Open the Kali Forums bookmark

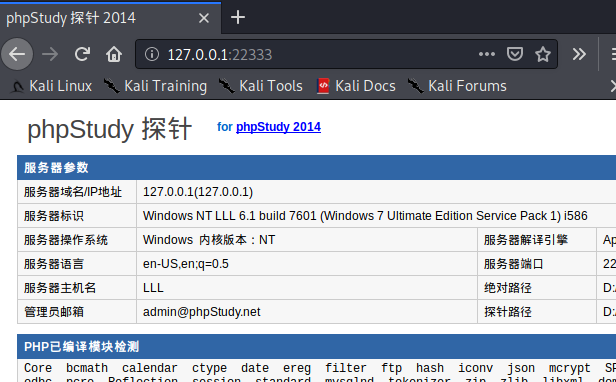tap(457, 86)
